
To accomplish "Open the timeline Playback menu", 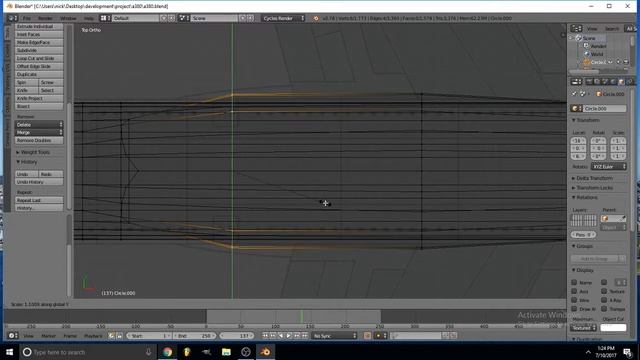I will [x=93, y=336].
